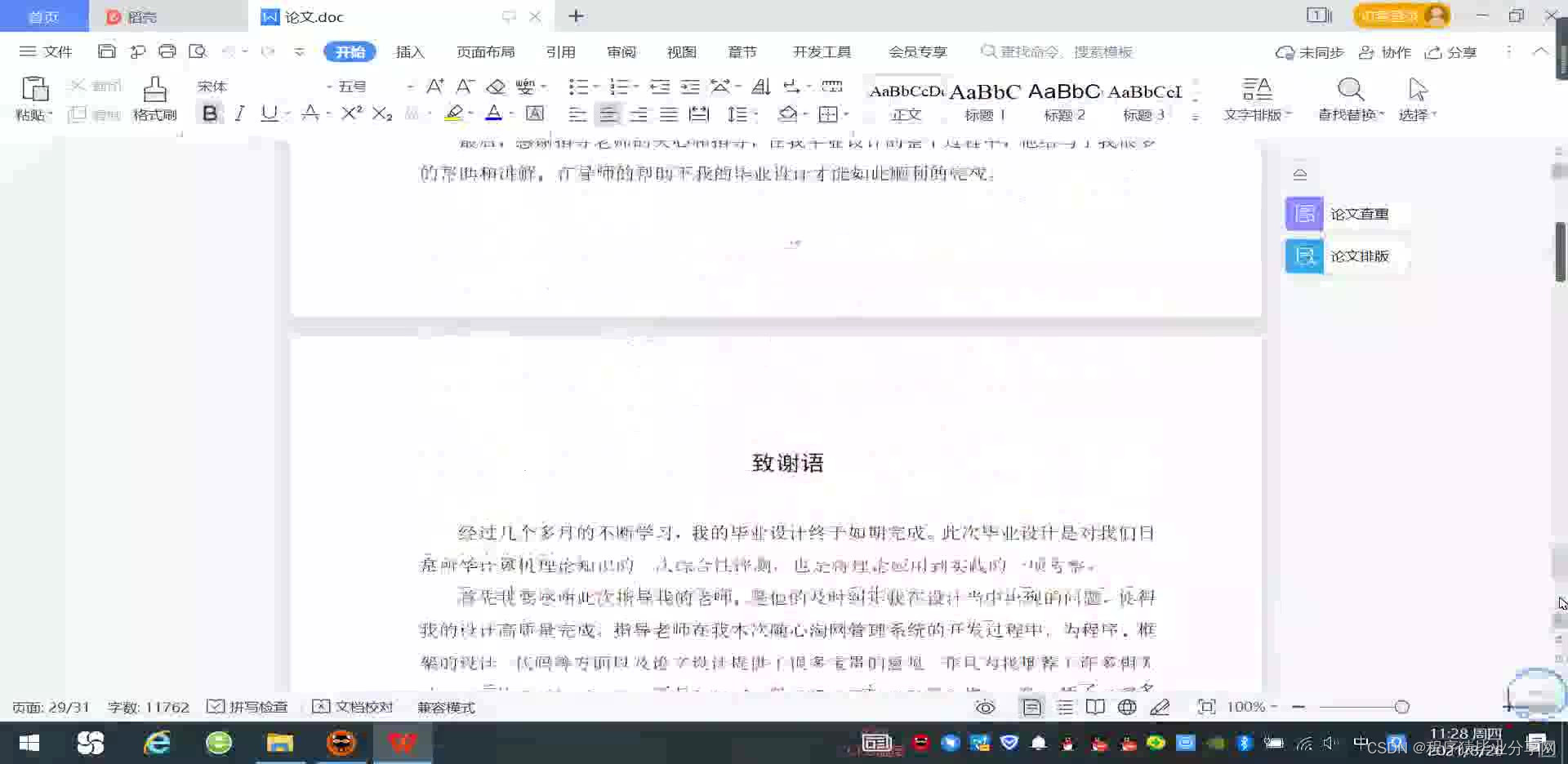
Task: Expand the highlight color dropdown arrow
Action: pos(471,114)
